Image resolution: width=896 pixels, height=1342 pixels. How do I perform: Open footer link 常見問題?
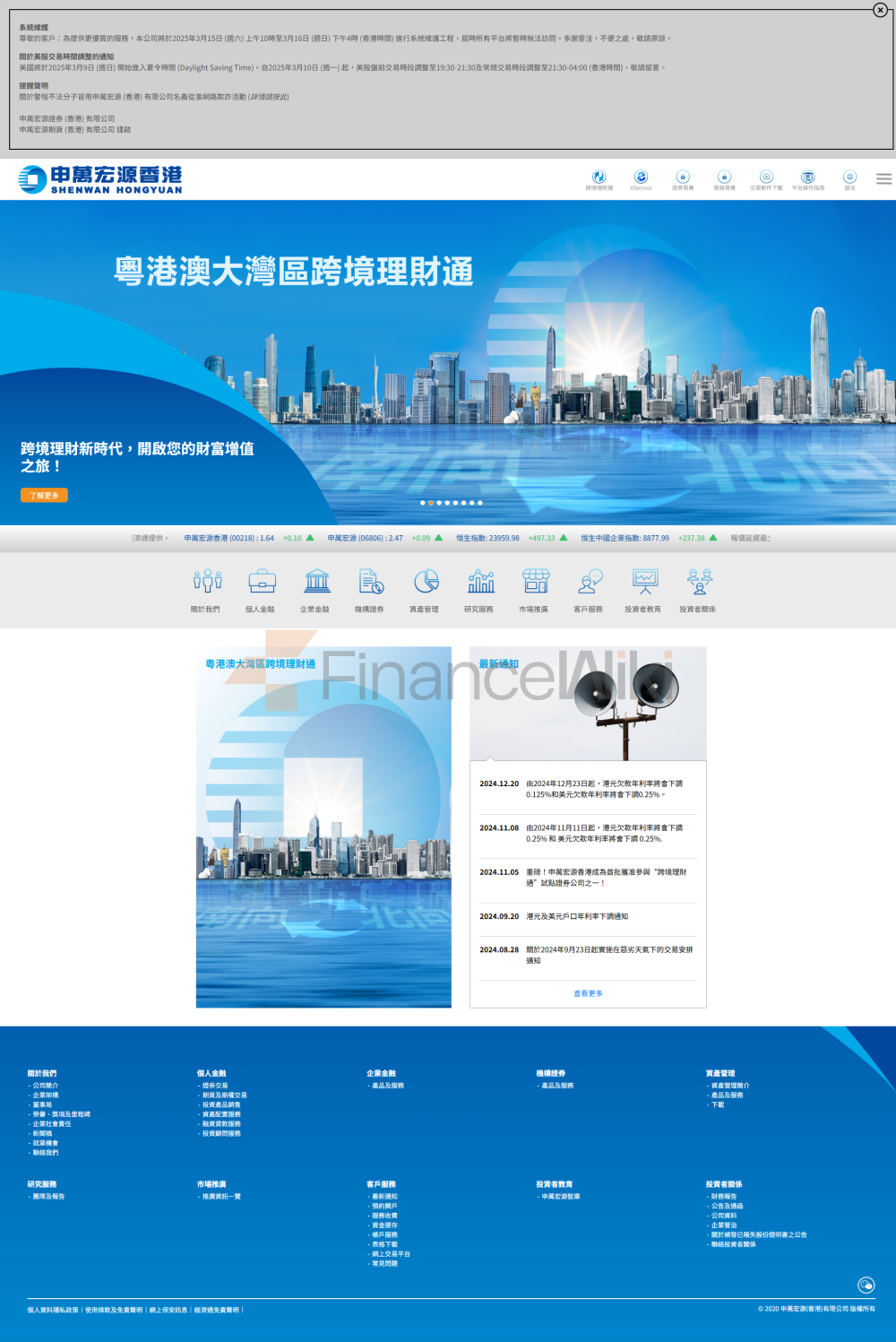coord(384,1264)
